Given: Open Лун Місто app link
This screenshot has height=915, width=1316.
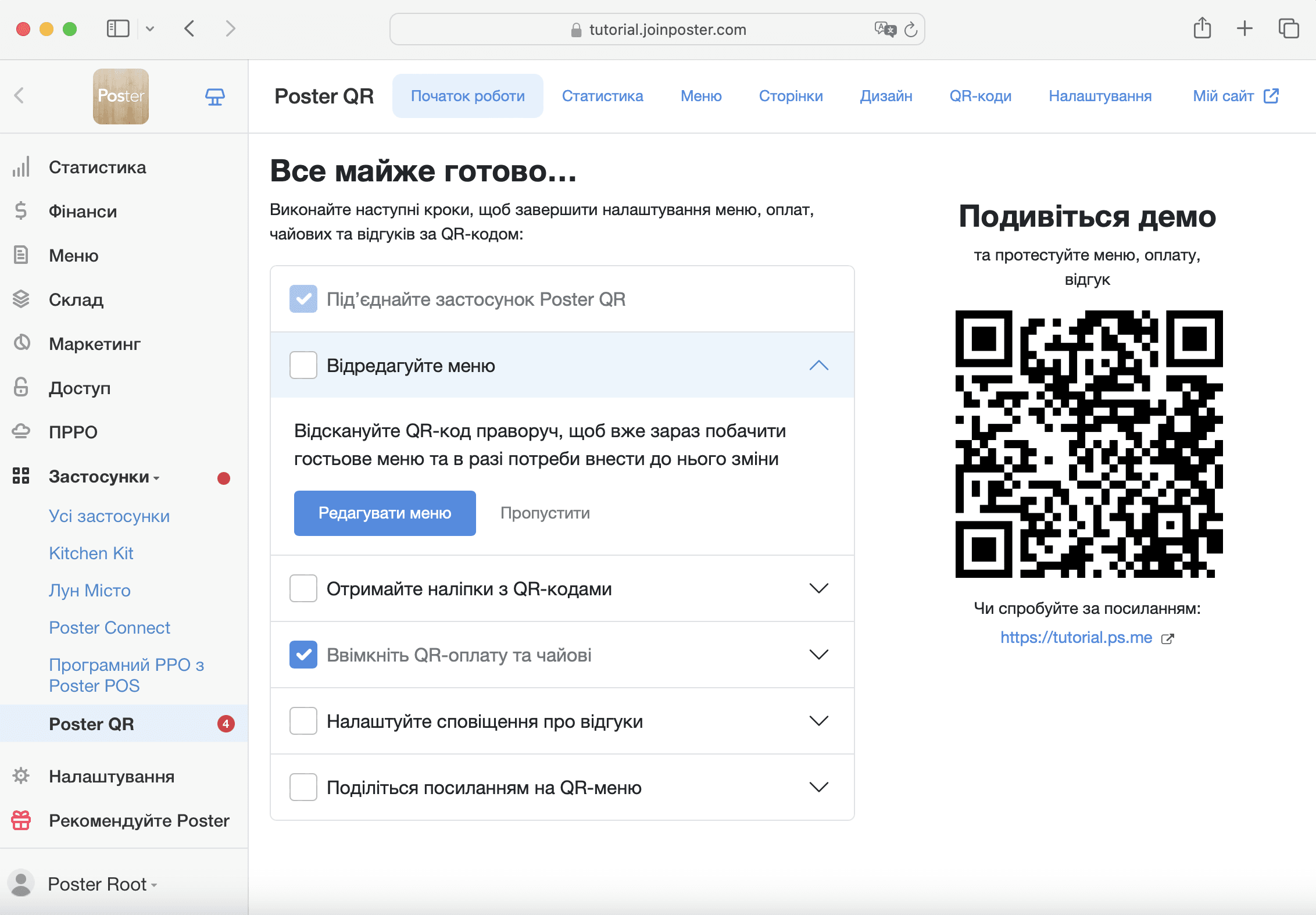Looking at the screenshot, I should point(90,591).
